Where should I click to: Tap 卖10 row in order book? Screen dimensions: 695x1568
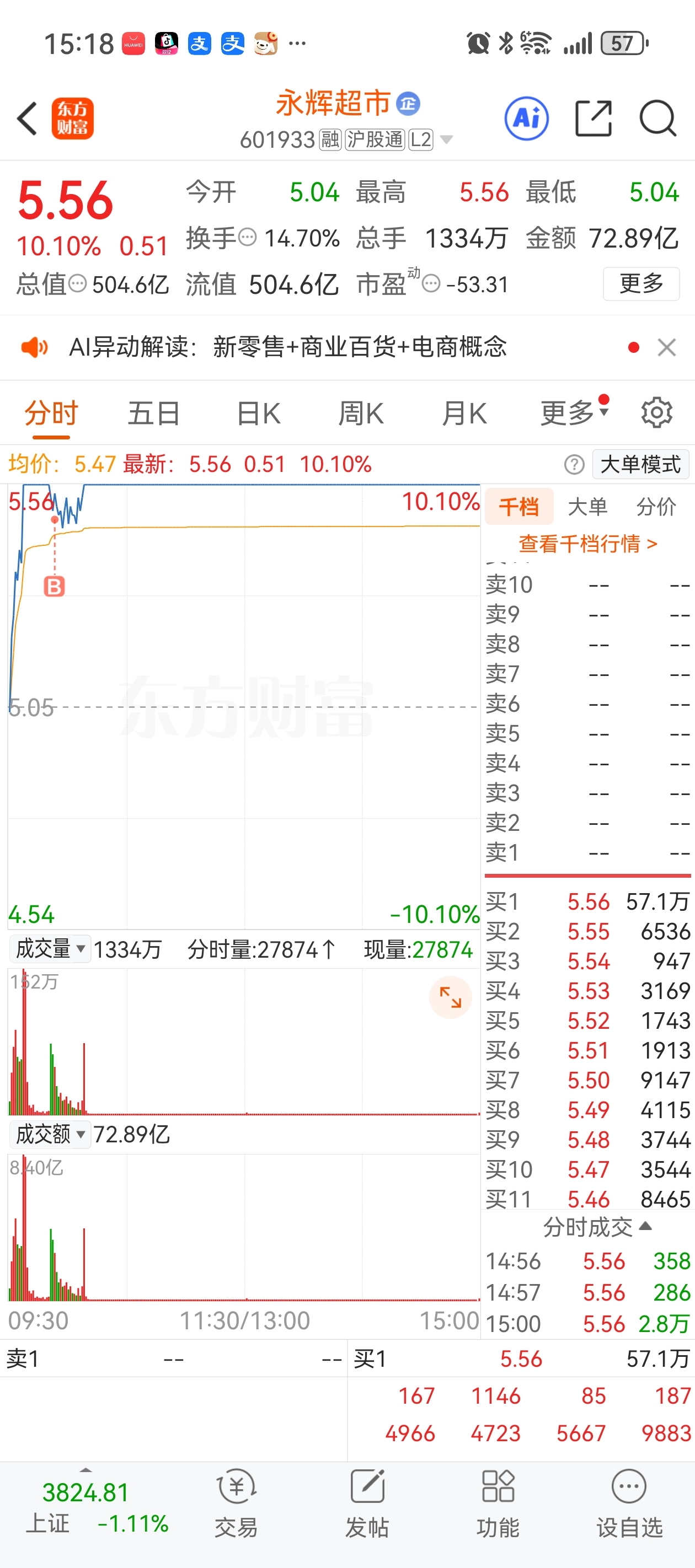tap(587, 584)
